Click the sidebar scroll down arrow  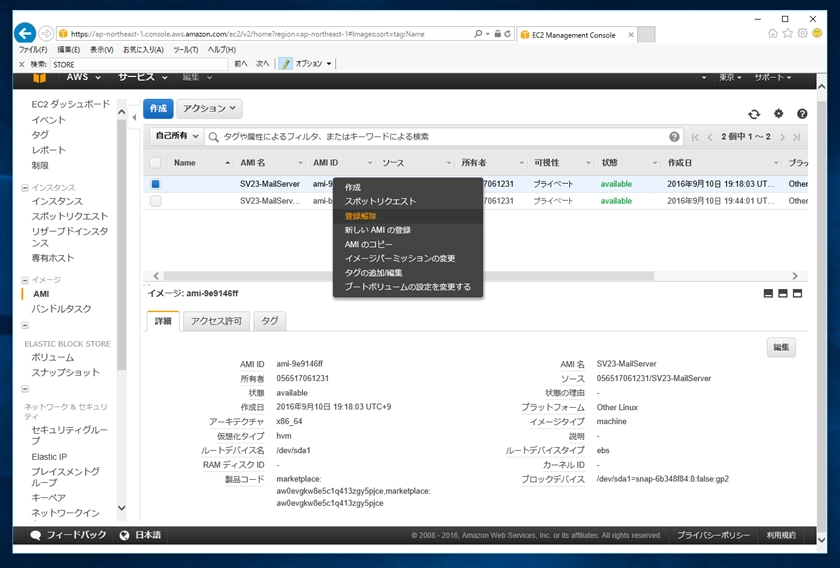tap(121, 507)
